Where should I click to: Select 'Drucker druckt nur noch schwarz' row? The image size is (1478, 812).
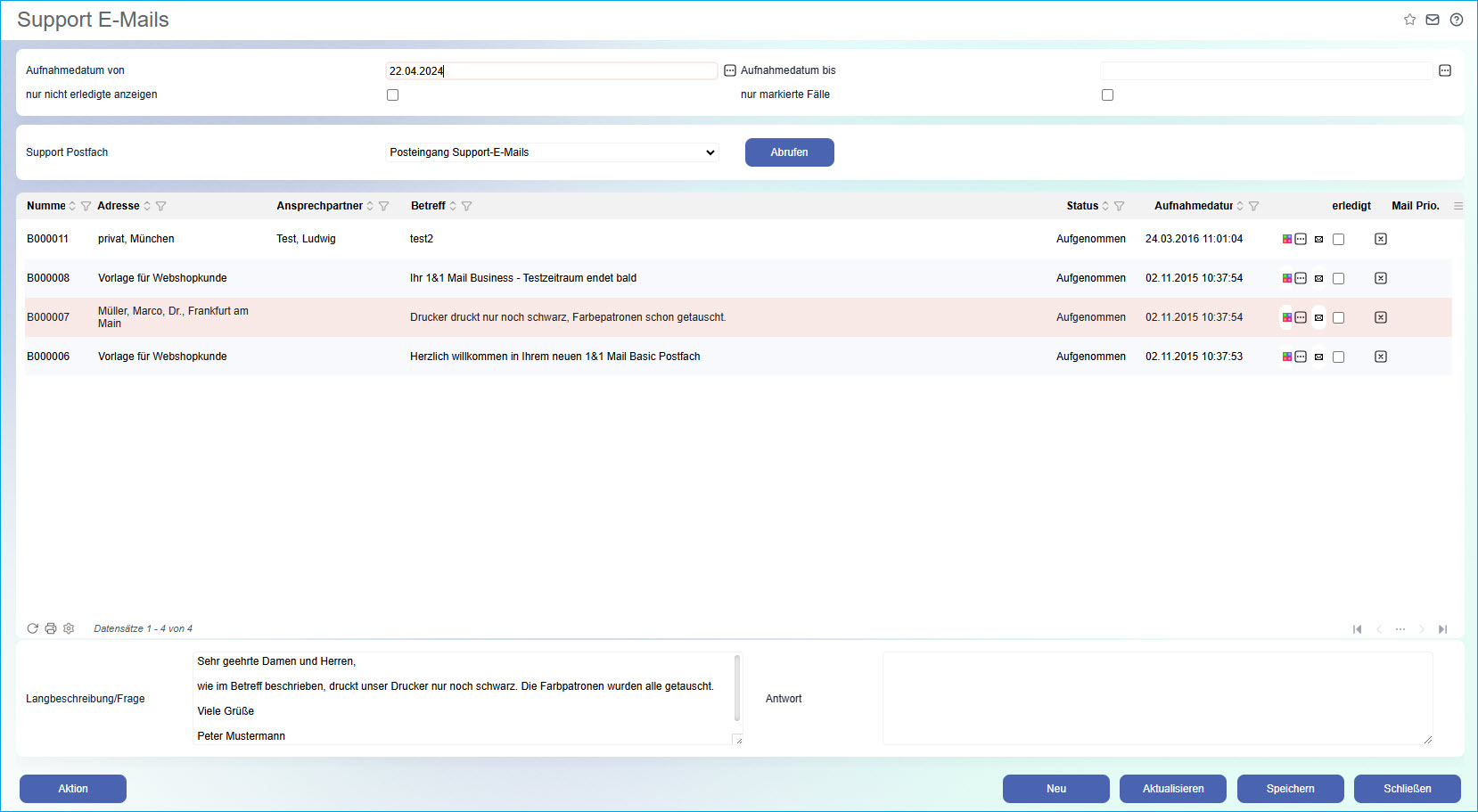pos(738,317)
